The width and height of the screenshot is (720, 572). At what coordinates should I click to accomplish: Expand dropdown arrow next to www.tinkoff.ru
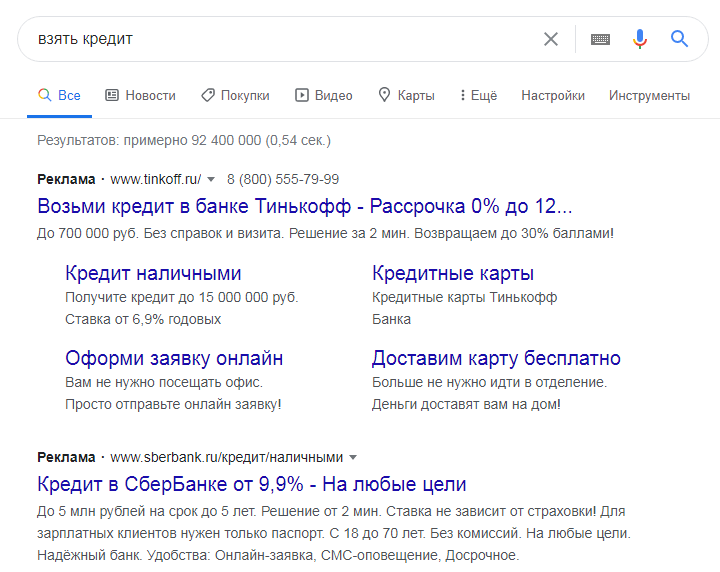point(211,179)
